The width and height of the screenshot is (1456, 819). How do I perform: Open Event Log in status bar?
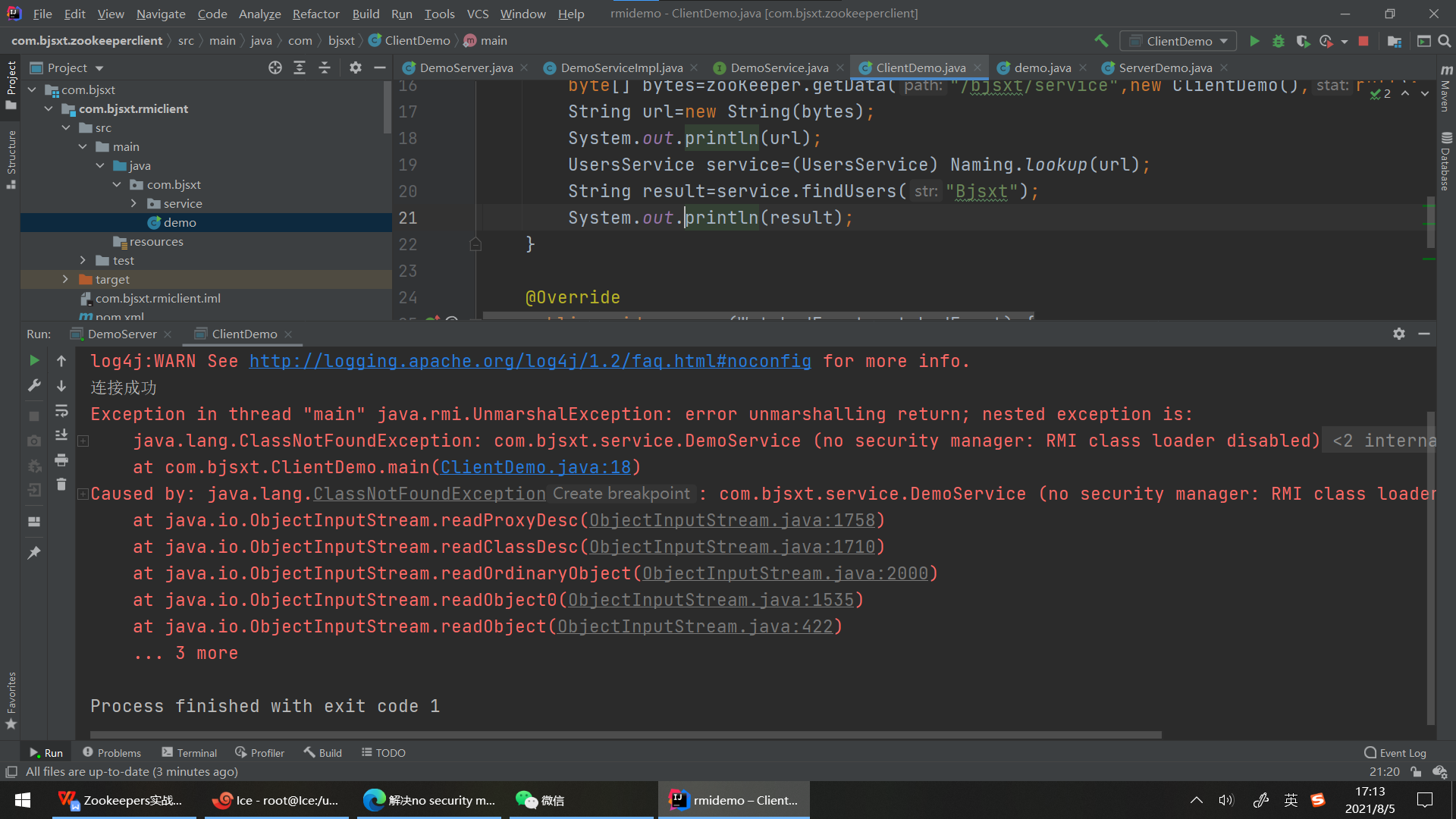click(1395, 752)
